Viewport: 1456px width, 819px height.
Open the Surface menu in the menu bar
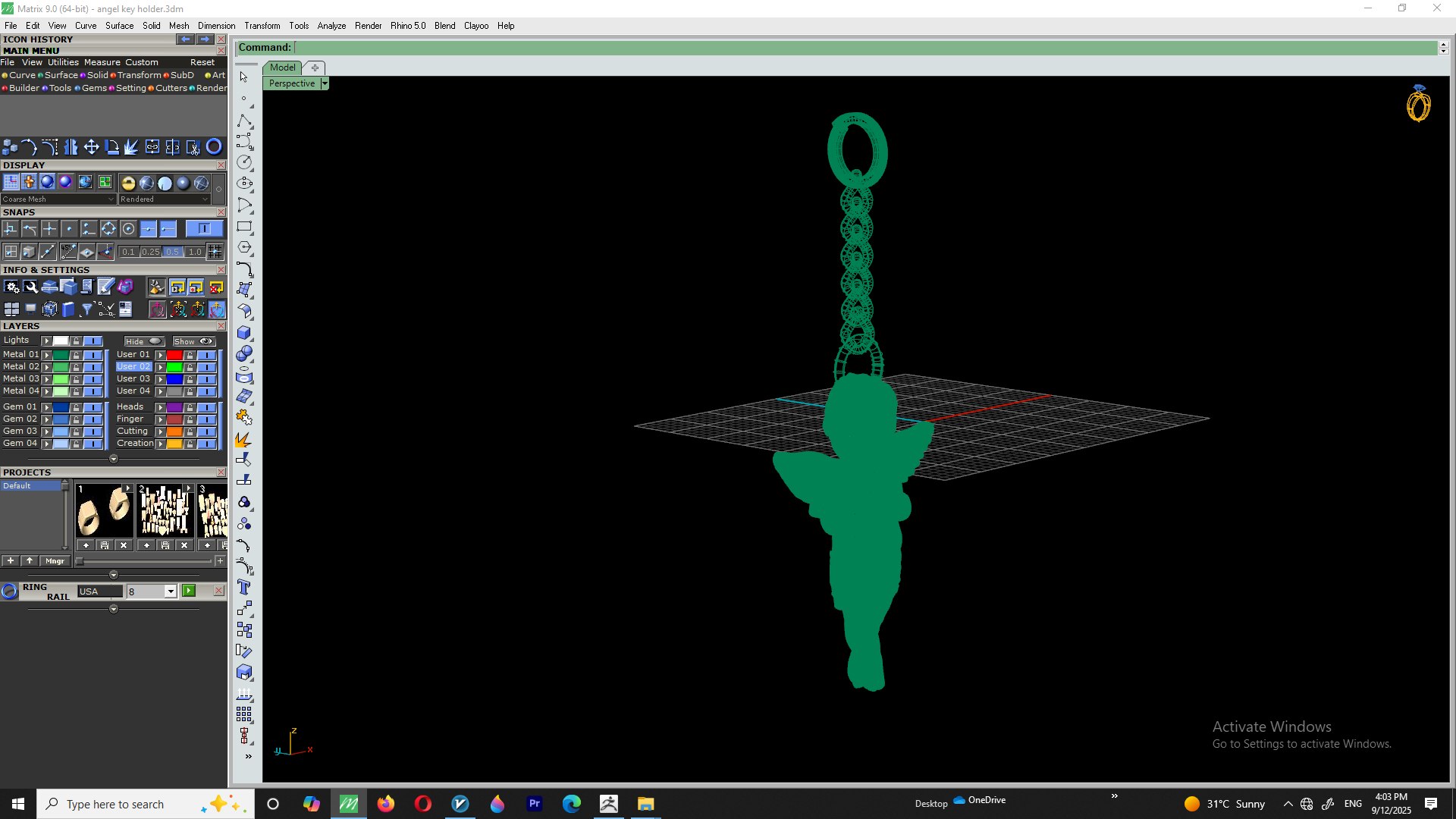coord(119,26)
